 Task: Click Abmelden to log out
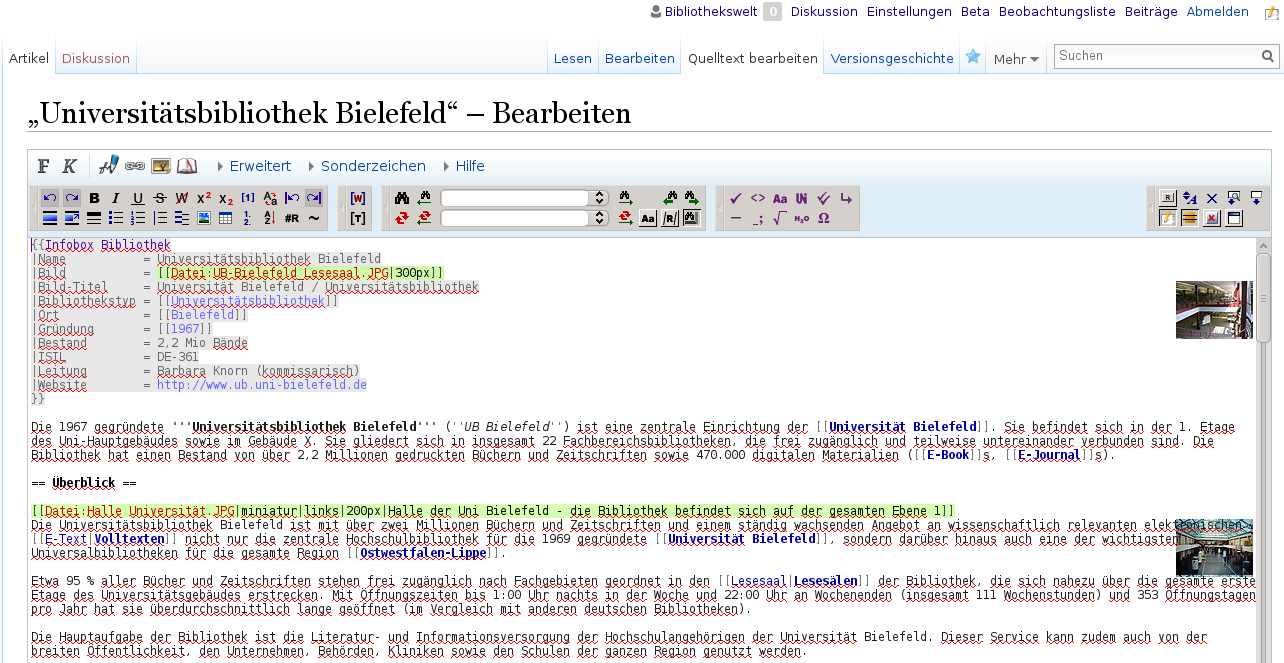tap(1218, 12)
